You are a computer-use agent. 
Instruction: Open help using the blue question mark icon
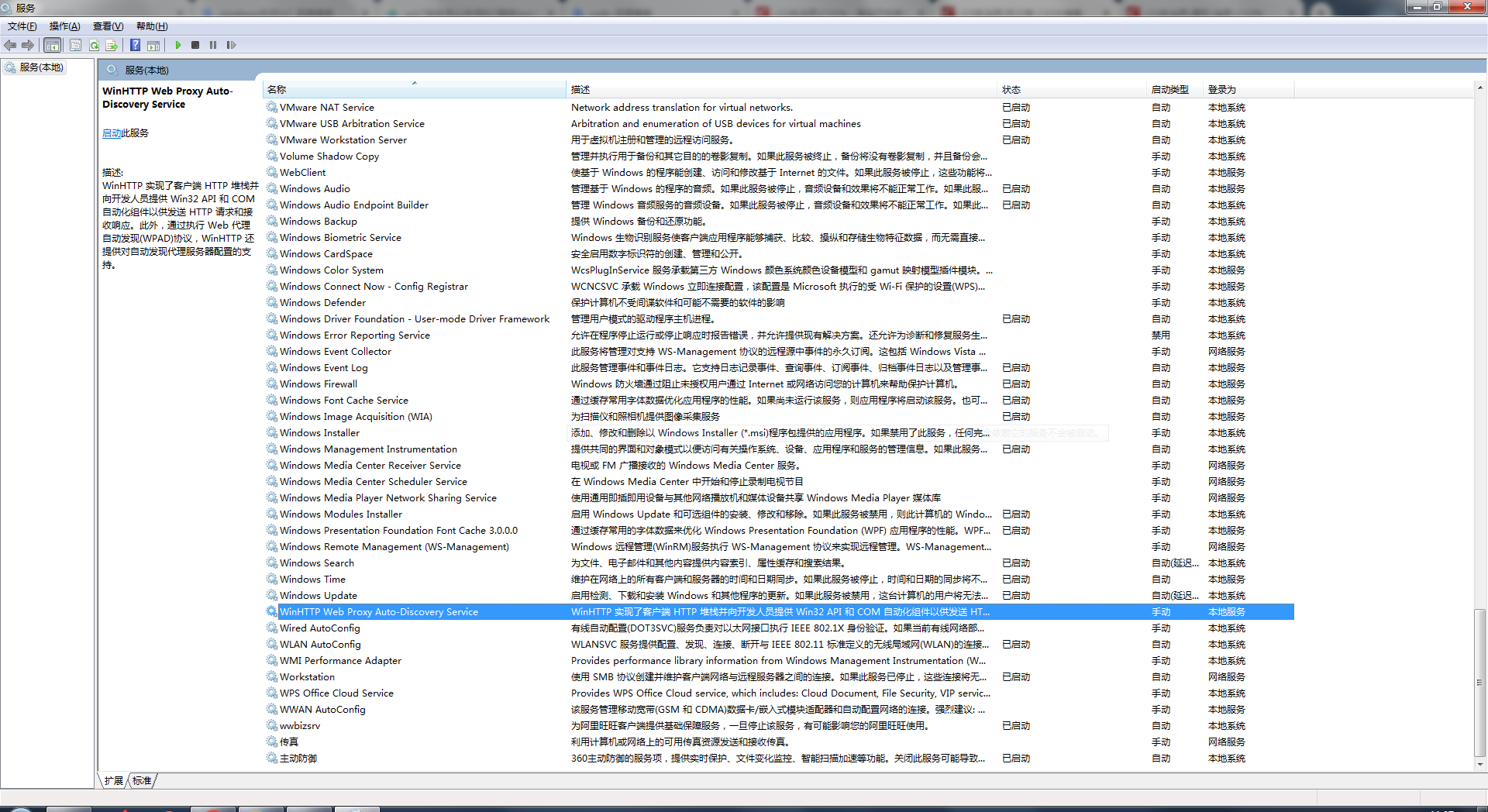point(134,45)
